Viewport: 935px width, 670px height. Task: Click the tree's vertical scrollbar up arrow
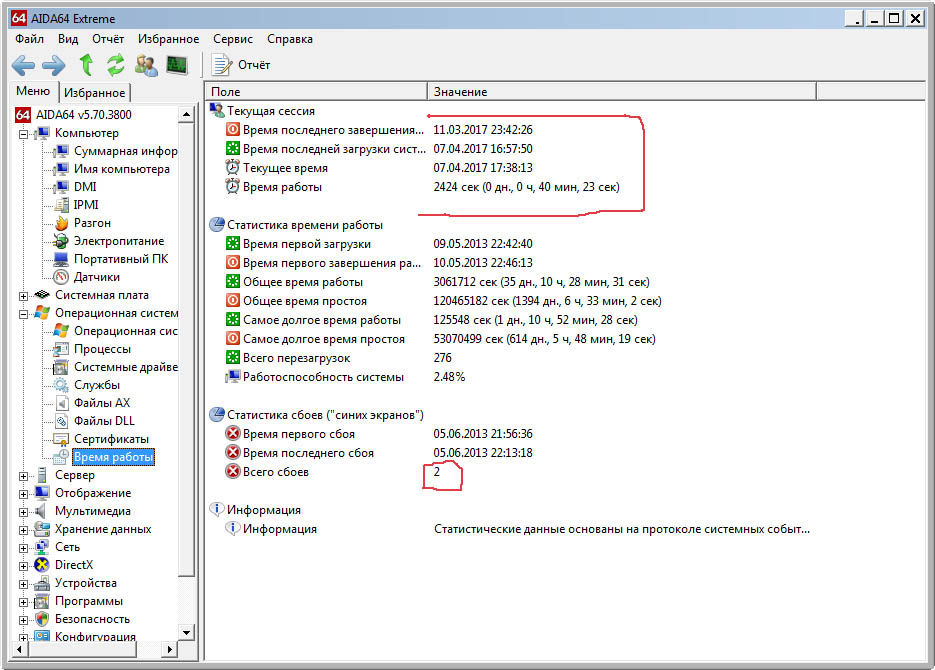[187, 114]
